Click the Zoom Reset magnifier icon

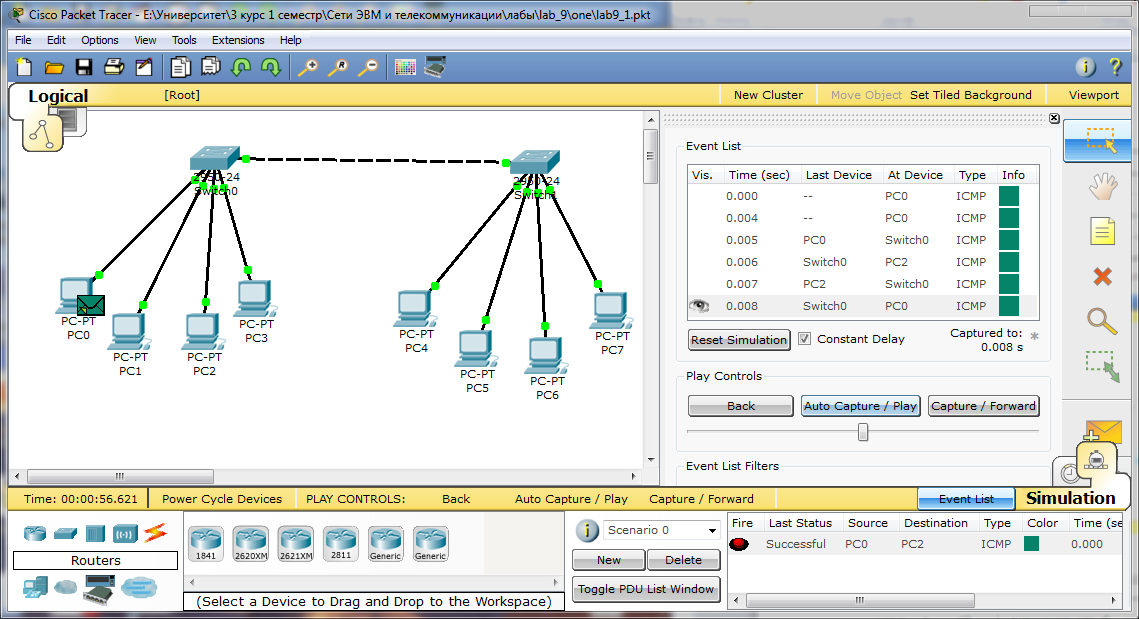[338, 68]
